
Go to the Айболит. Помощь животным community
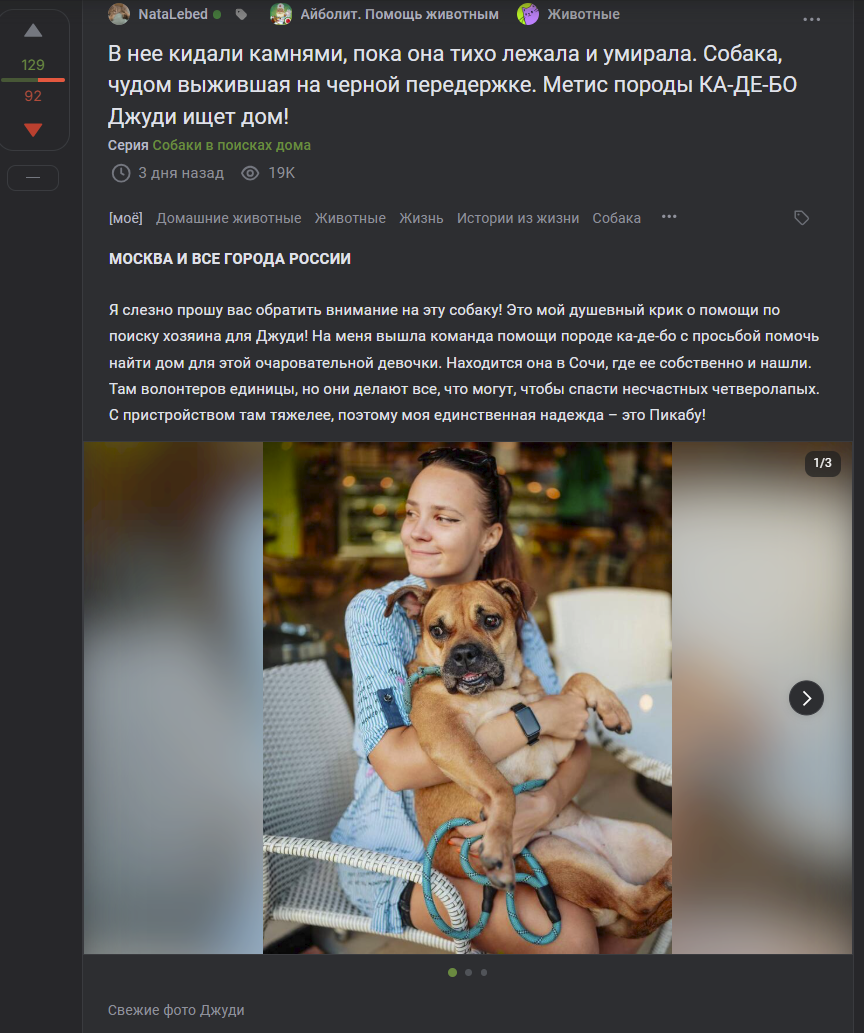(399, 14)
